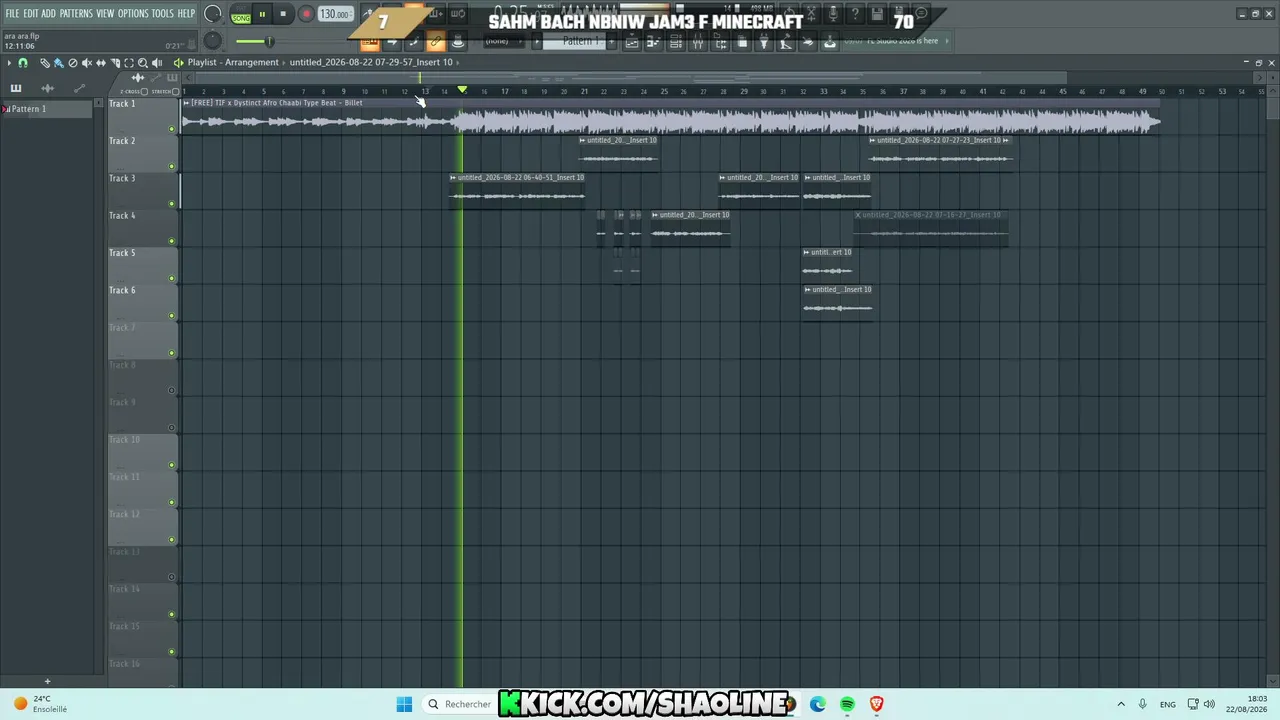The width and height of the screenshot is (1280, 720).
Task: Open the (none) snap selector
Action: coord(504,41)
